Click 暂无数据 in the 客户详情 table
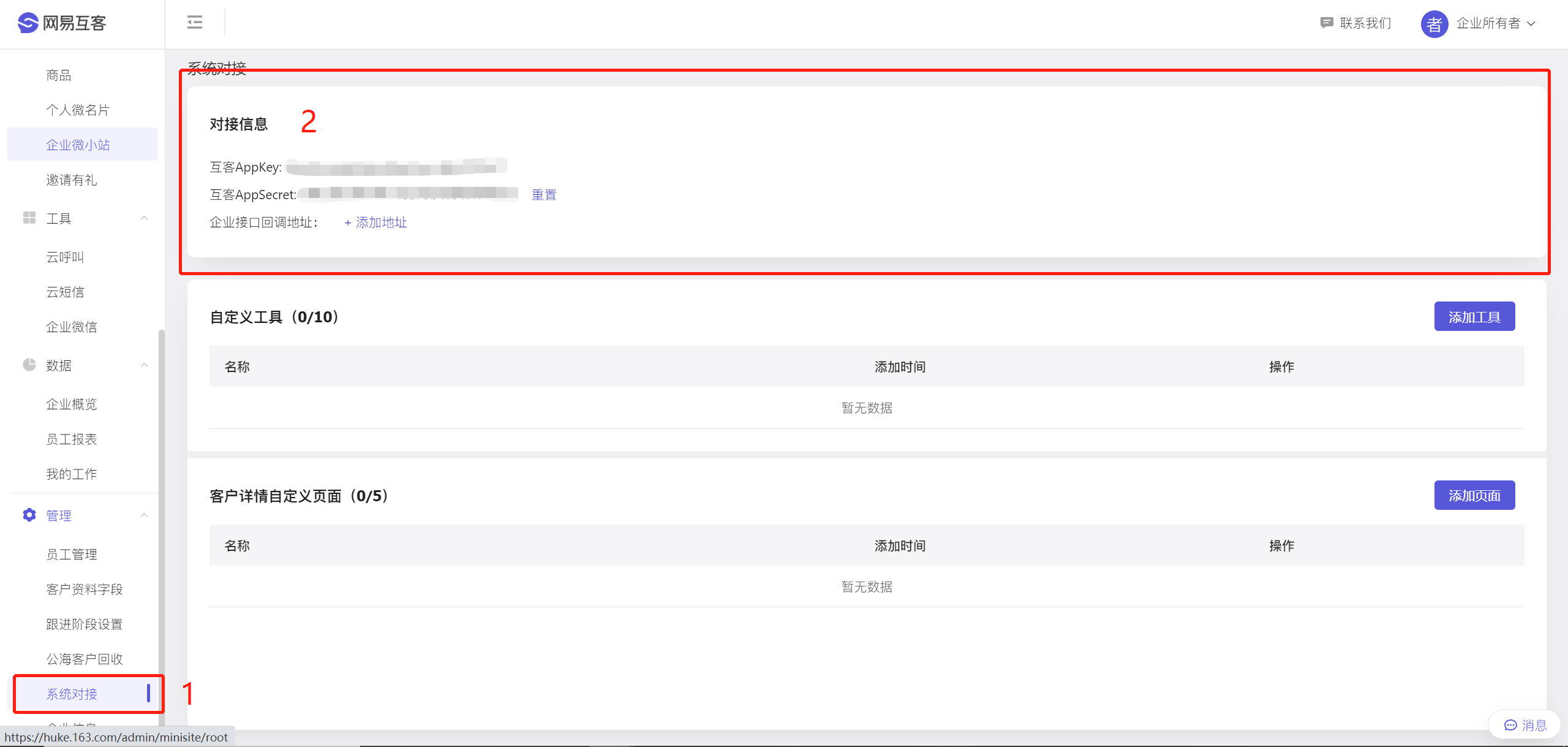The height and width of the screenshot is (747, 1568). [x=867, y=587]
